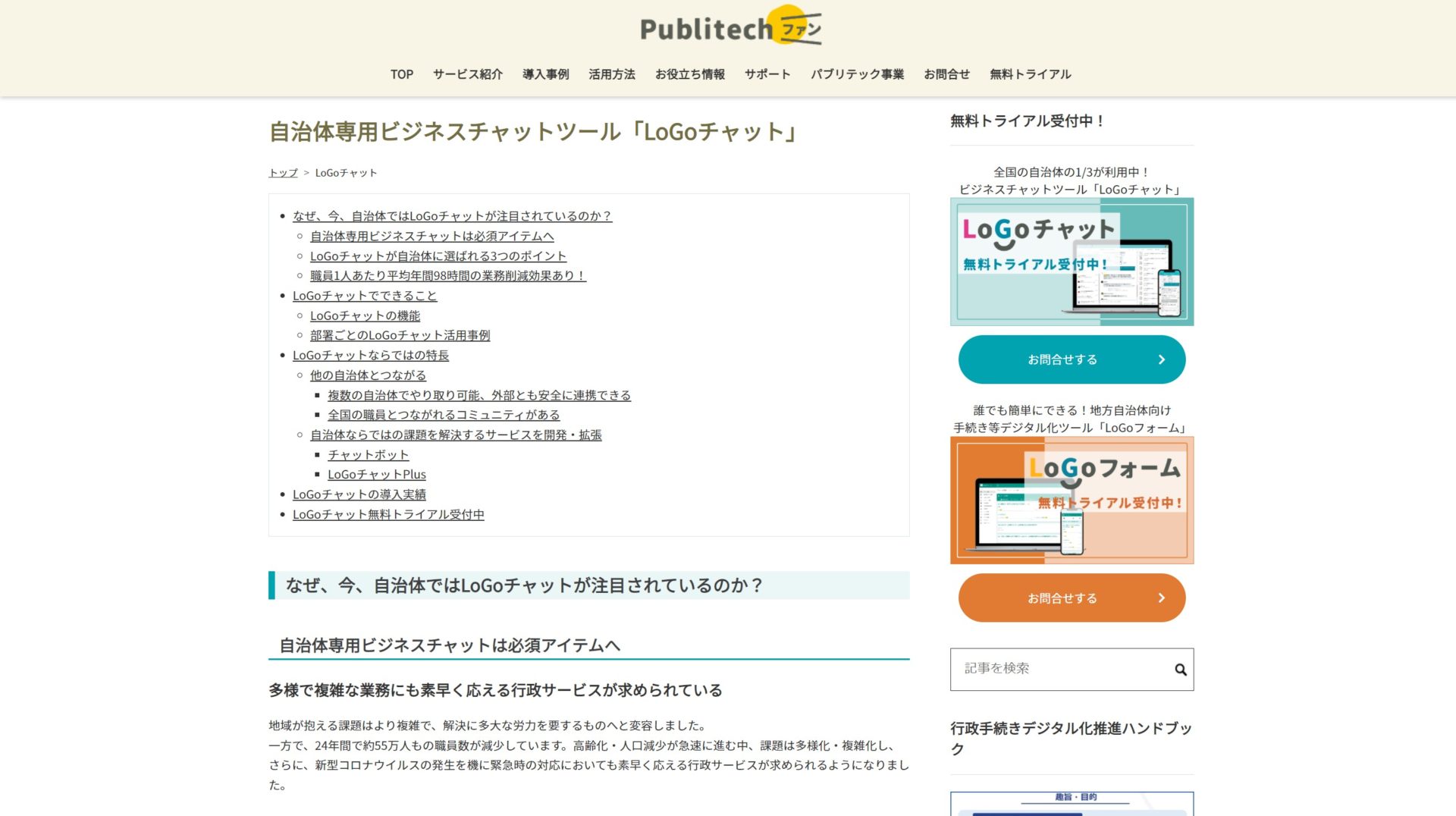Viewport: 1456px width, 816px height.
Task: Open the チャットボット table of contents link
Action: coord(367,454)
